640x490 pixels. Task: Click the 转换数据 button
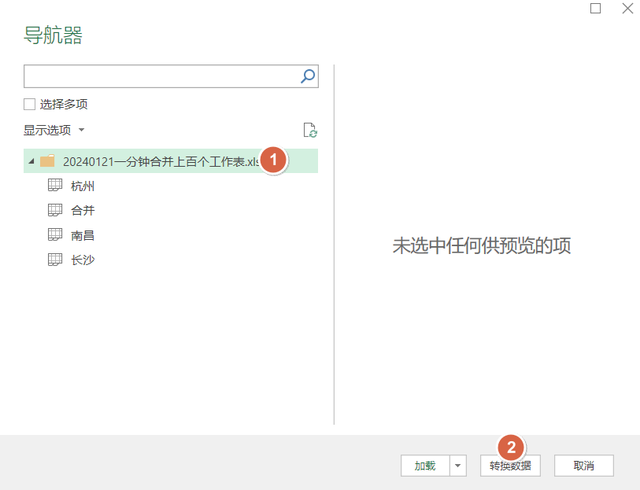click(x=510, y=466)
